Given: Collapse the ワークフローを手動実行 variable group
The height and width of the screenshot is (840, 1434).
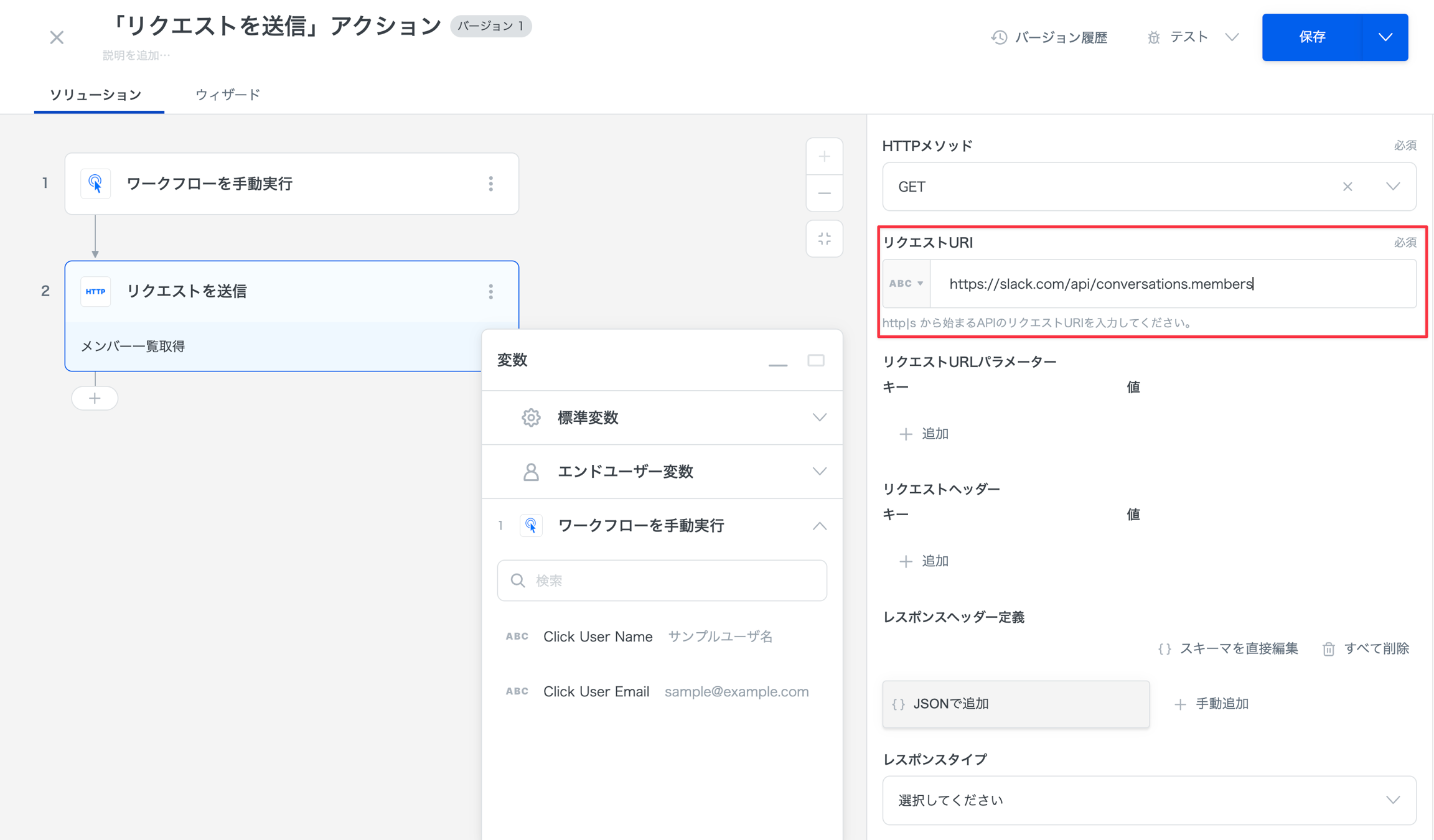Looking at the screenshot, I should (x=820, y=525).
